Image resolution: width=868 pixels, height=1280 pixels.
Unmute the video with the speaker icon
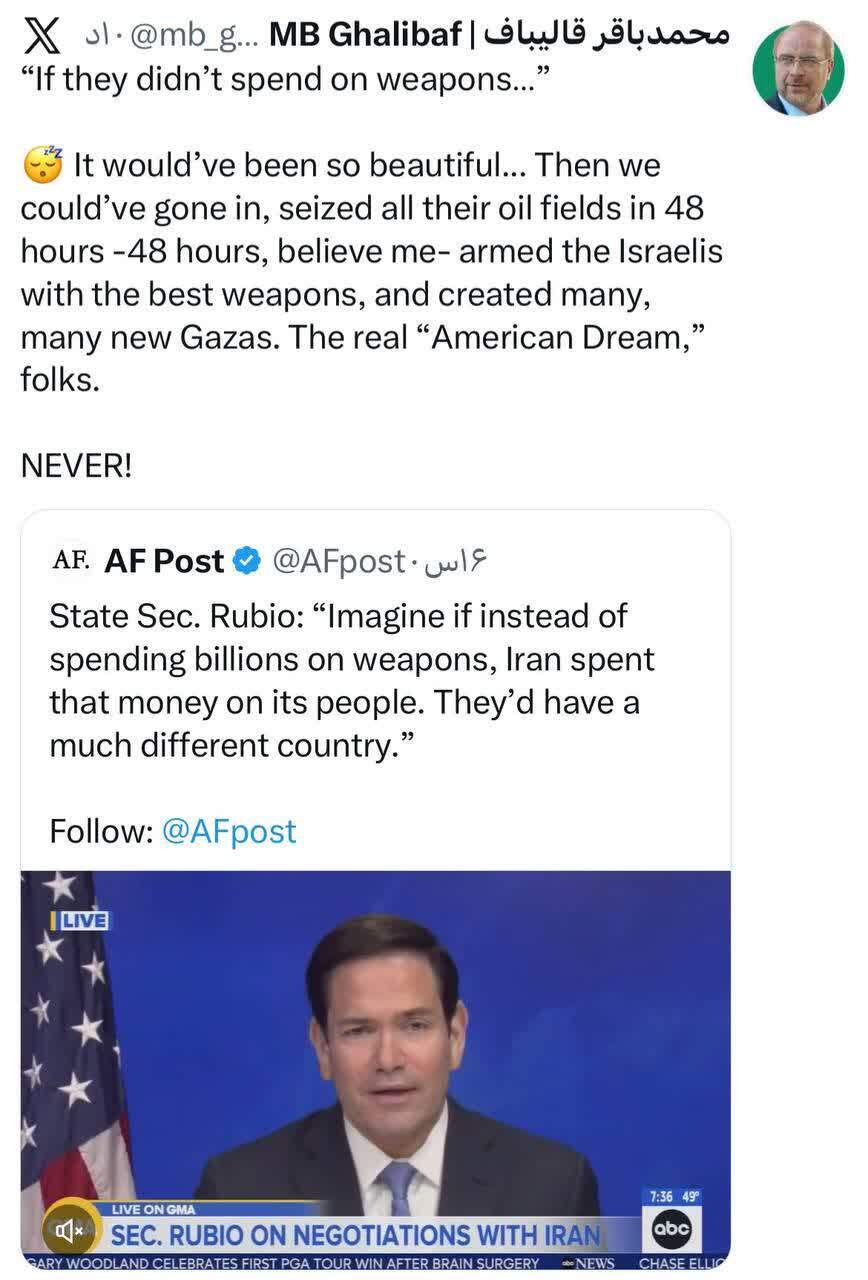70,1231
